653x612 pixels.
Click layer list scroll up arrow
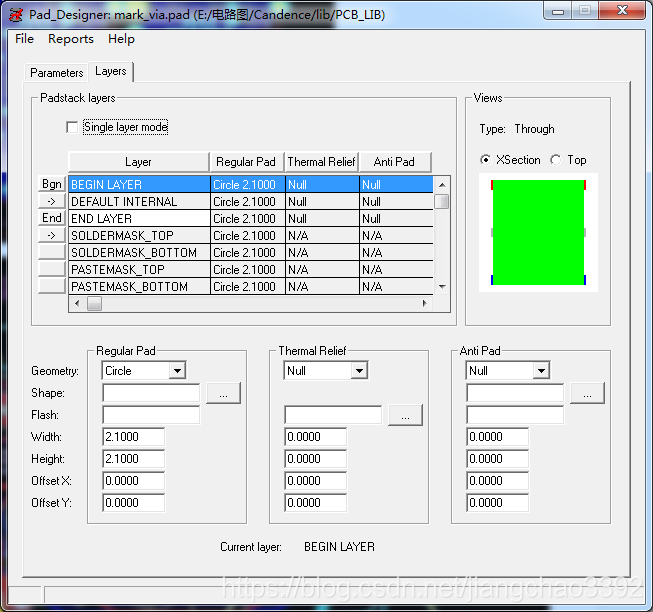[x=442, y=184]
